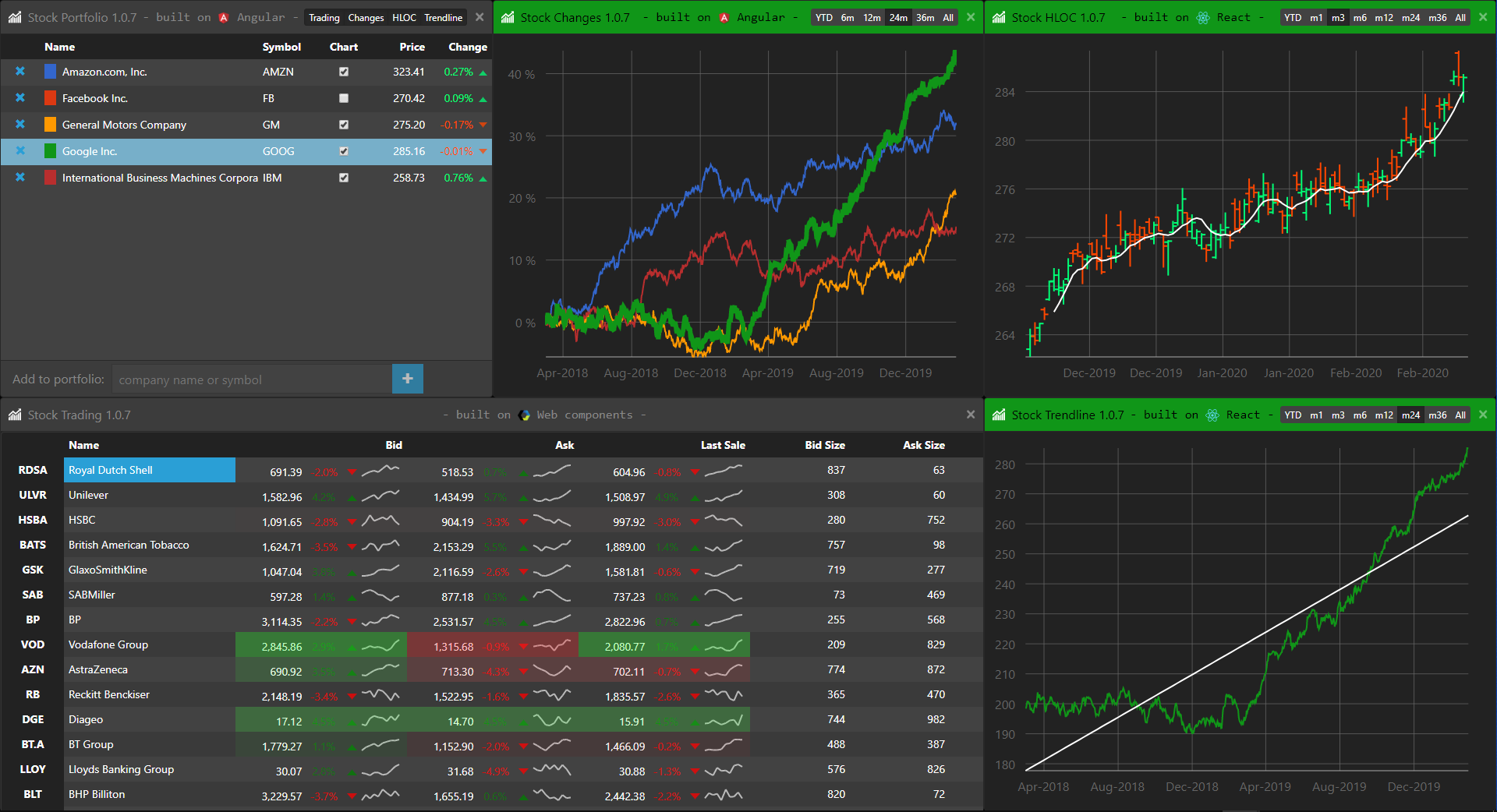Click the Web Components logo in Stock Trading header
The image size is (1497, 812).
(x=524, y=415)
